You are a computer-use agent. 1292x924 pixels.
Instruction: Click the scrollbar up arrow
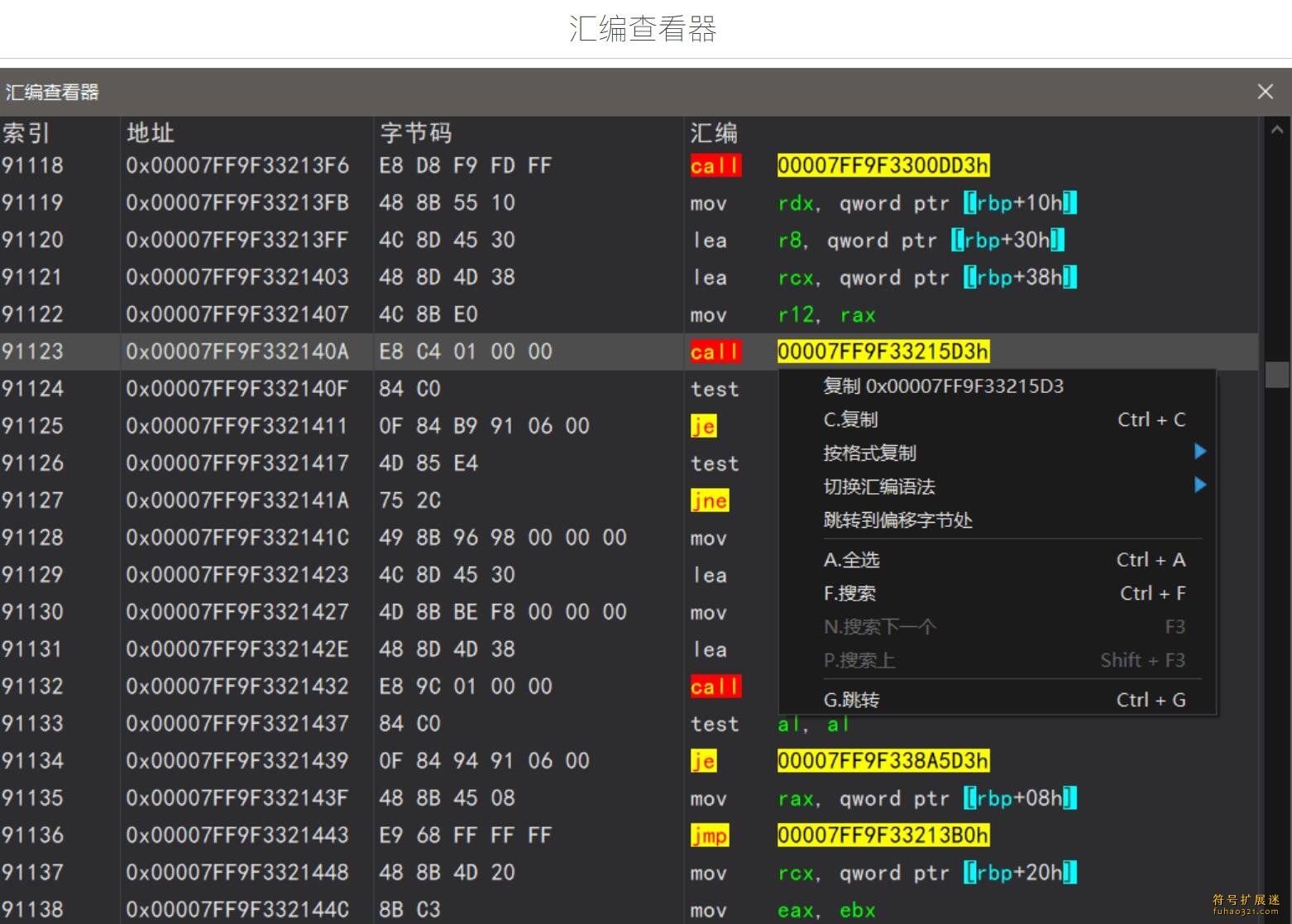click(x=1276, y=131)
